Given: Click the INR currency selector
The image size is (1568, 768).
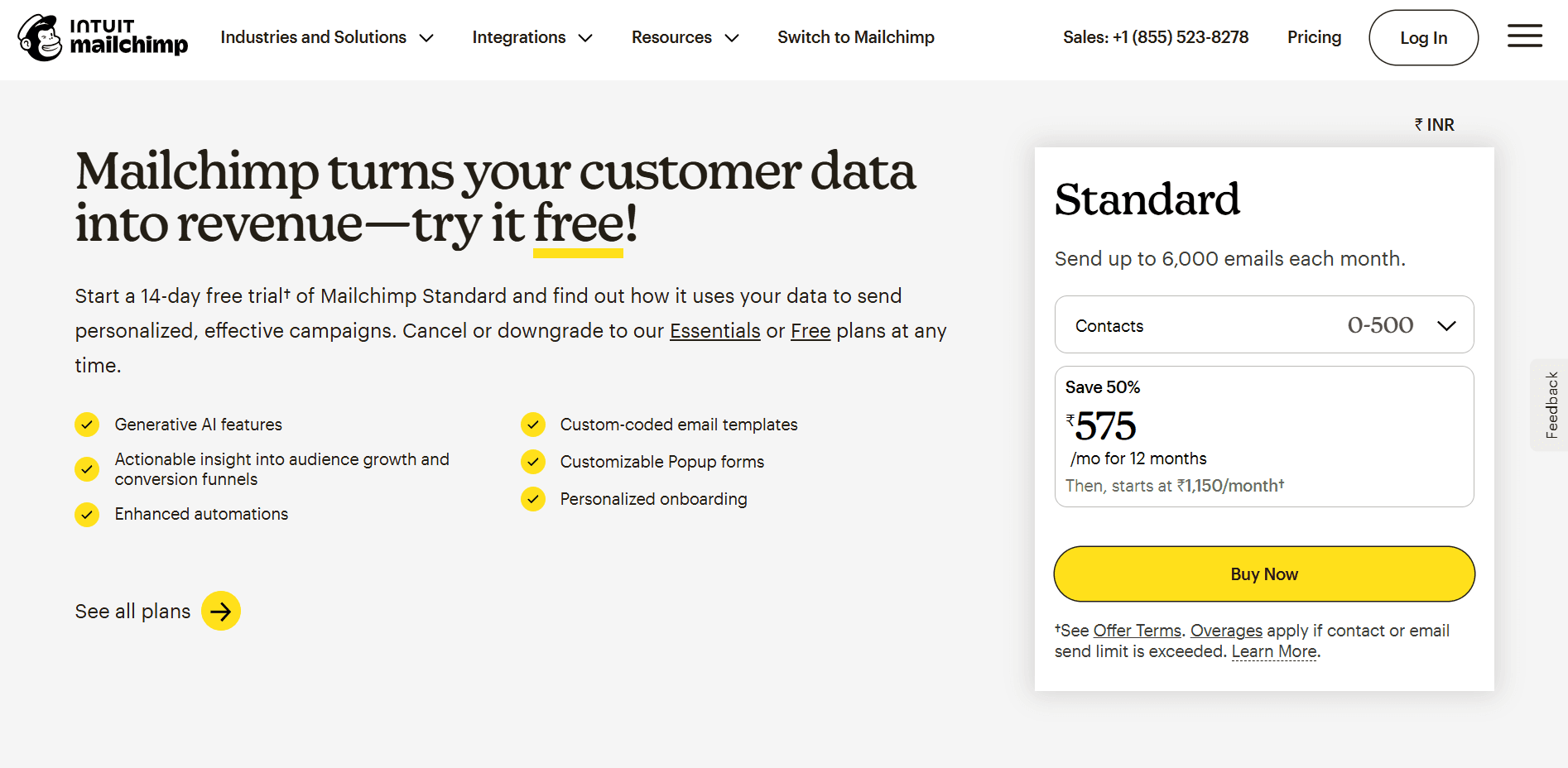Looking at the screenshot, I should 1435,124.
